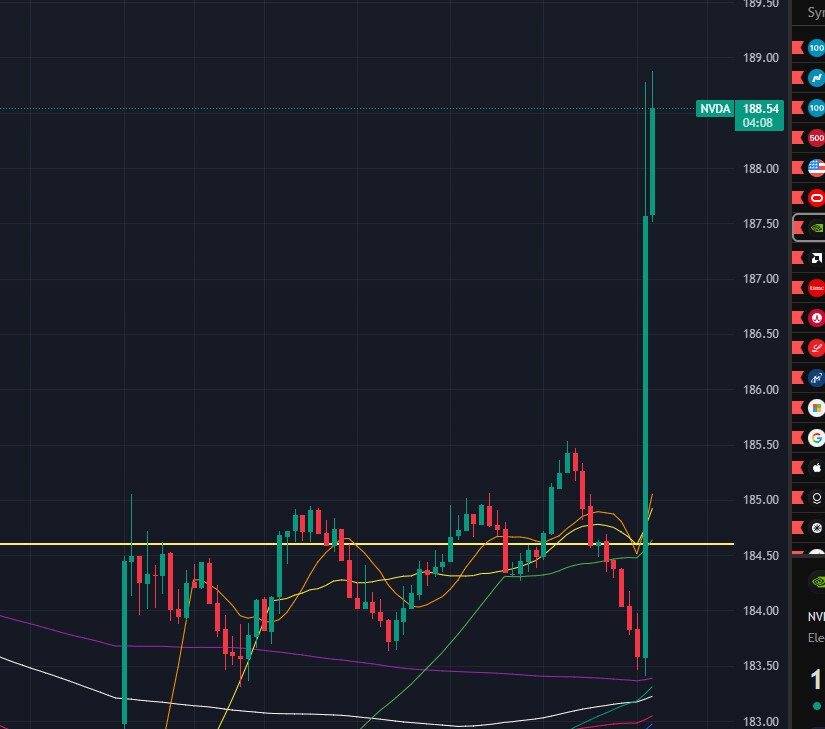Click the 188.00 price axis label
This screenshot has width=825, height=729.
click(760, 169)
